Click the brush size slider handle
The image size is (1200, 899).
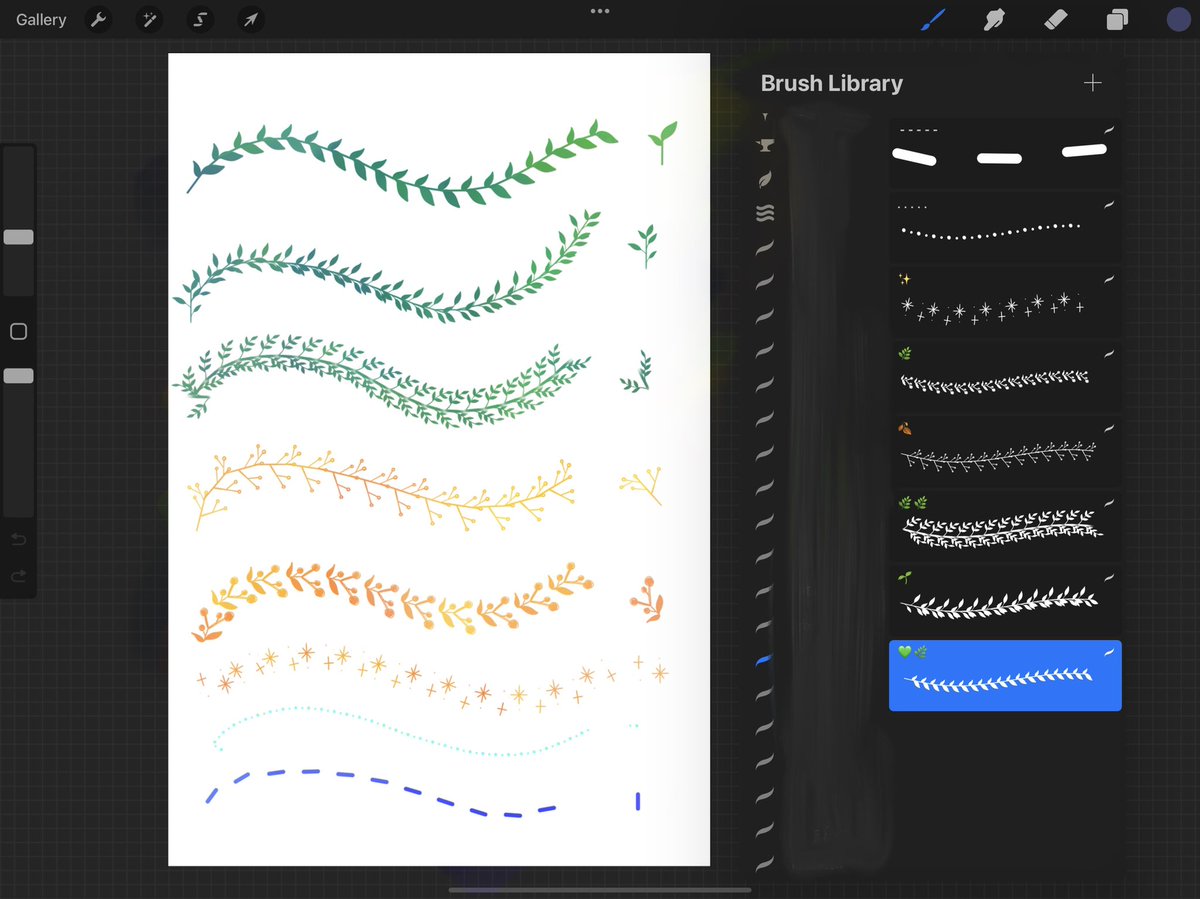(18, 237)
